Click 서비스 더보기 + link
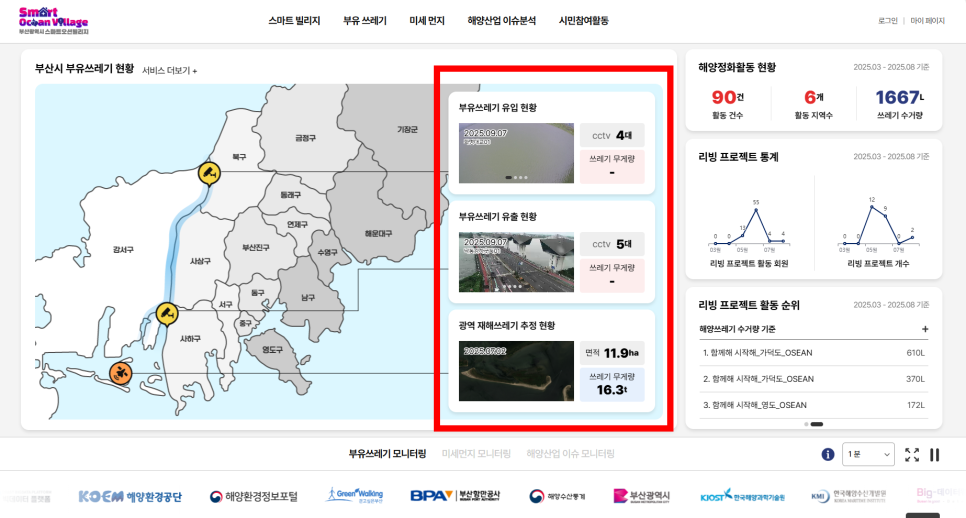The image size is (966, 518). pyautogui.click(x=169, y=71)
